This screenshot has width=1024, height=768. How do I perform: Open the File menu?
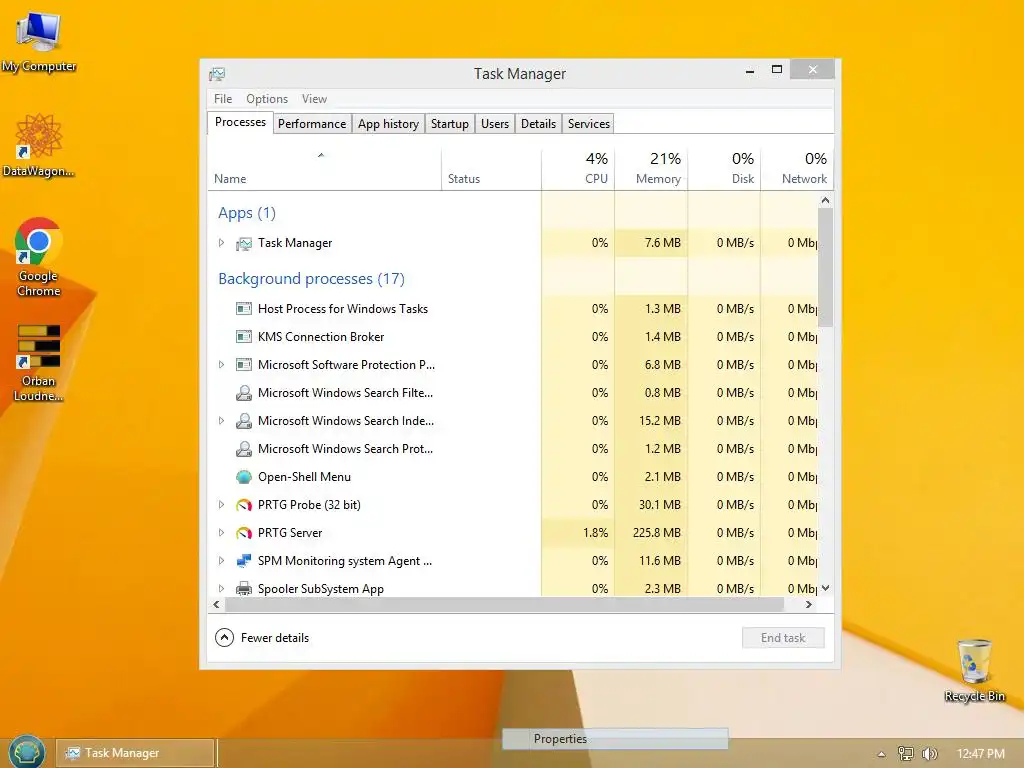pos(223,99)
